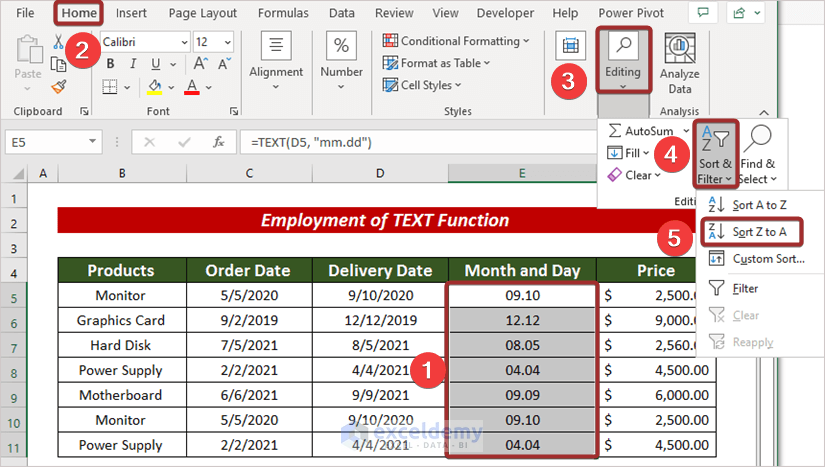
Task: Apply the yellow fill color swatch
Action: (x=153, y=86)
